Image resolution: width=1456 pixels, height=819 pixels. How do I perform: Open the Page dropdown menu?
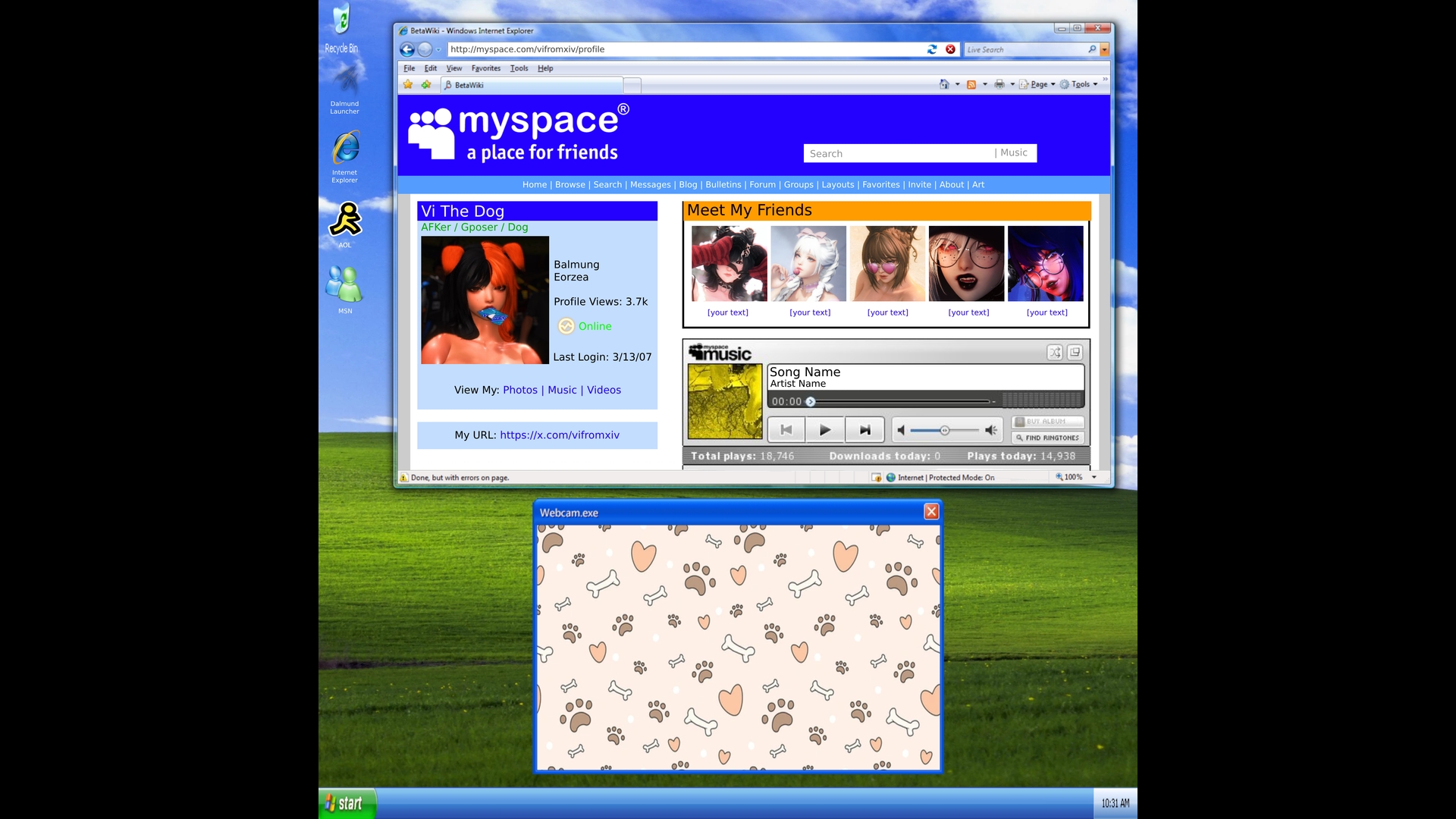1038,84
